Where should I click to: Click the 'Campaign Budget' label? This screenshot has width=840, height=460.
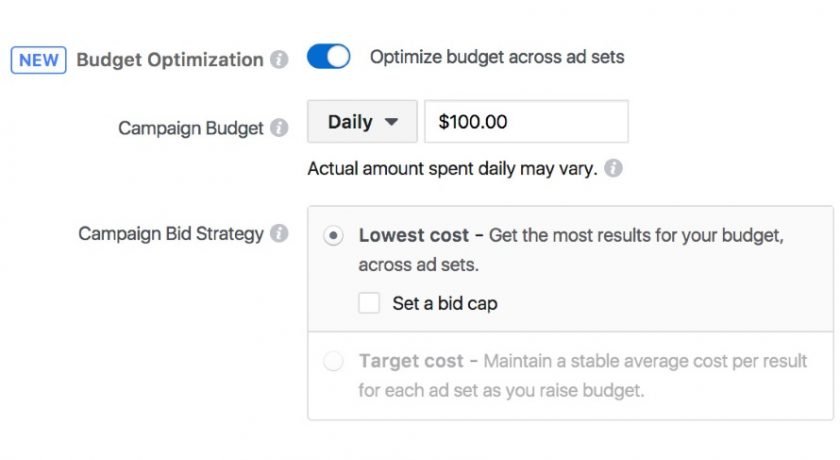click(x=191, y=128)
